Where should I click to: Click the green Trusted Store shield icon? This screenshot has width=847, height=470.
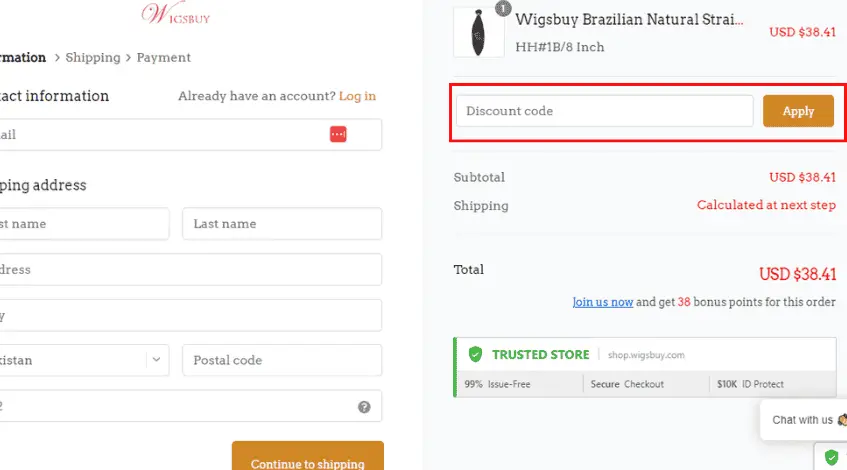[475, 355]
